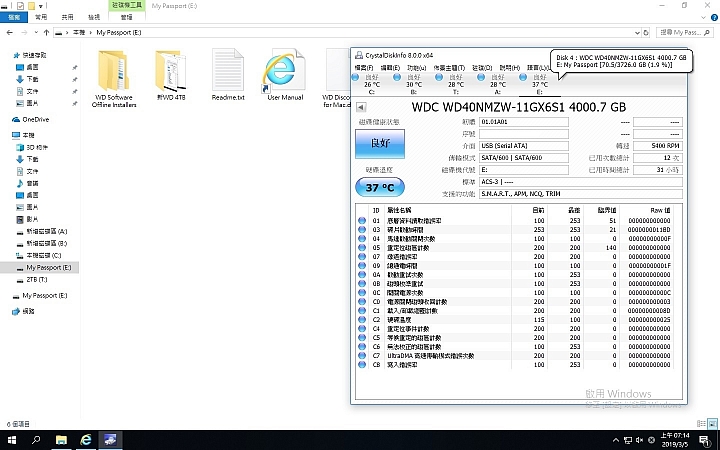
Task: Go up one folder level in Explorer
Action: [46, 33]
